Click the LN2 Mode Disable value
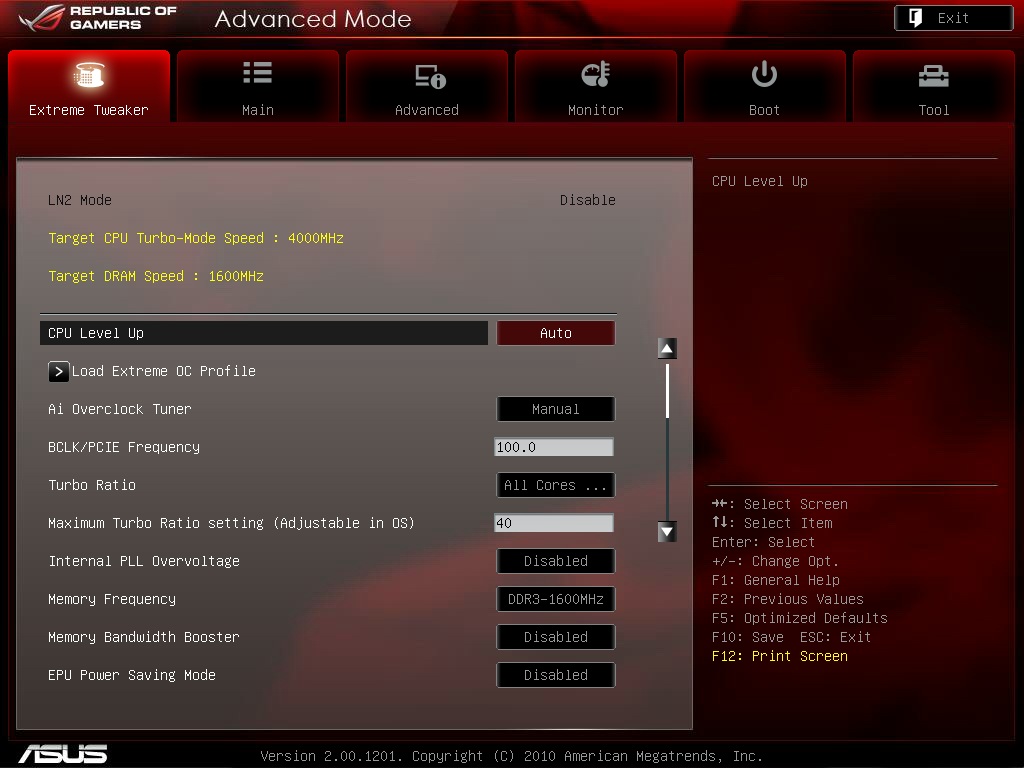Viewport: 1024px width, 768px height. (588, 200)
